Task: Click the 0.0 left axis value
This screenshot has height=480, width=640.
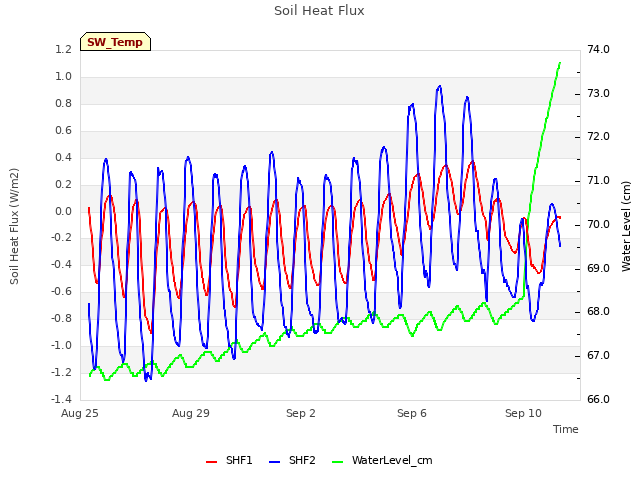Action: [x=63, y=211]
